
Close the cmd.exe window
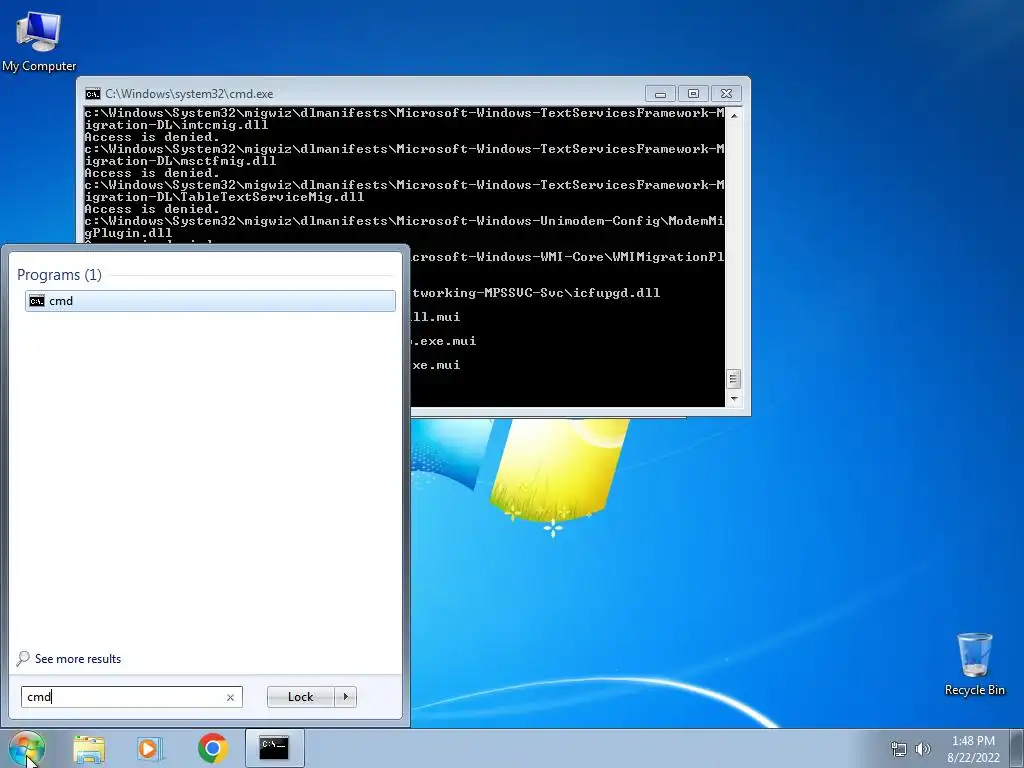pyautogui.click(x=726, y=94)
